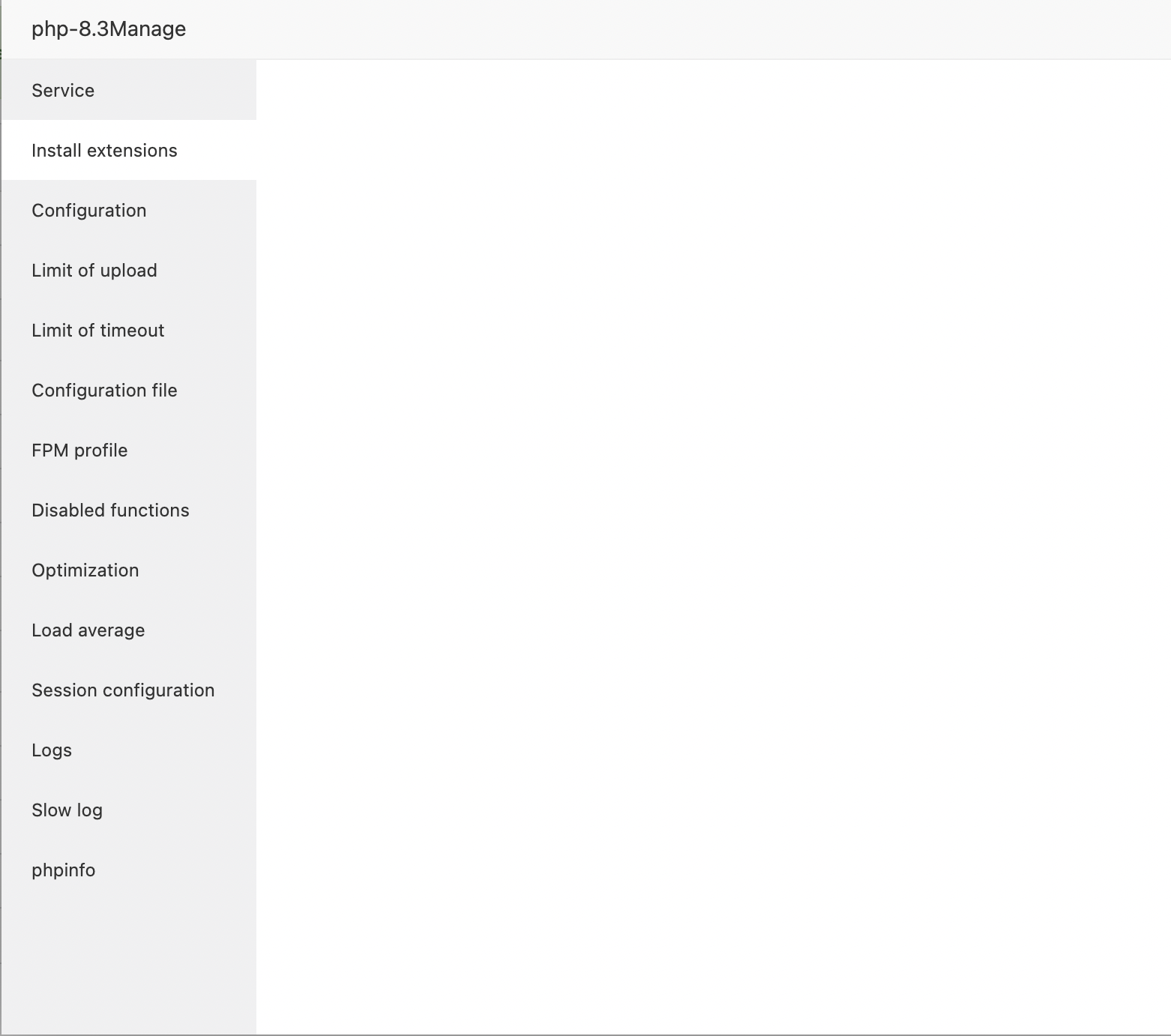Select the phpinfo tab
This screenshot has width=1171, height=1036.
coord(129,870)
